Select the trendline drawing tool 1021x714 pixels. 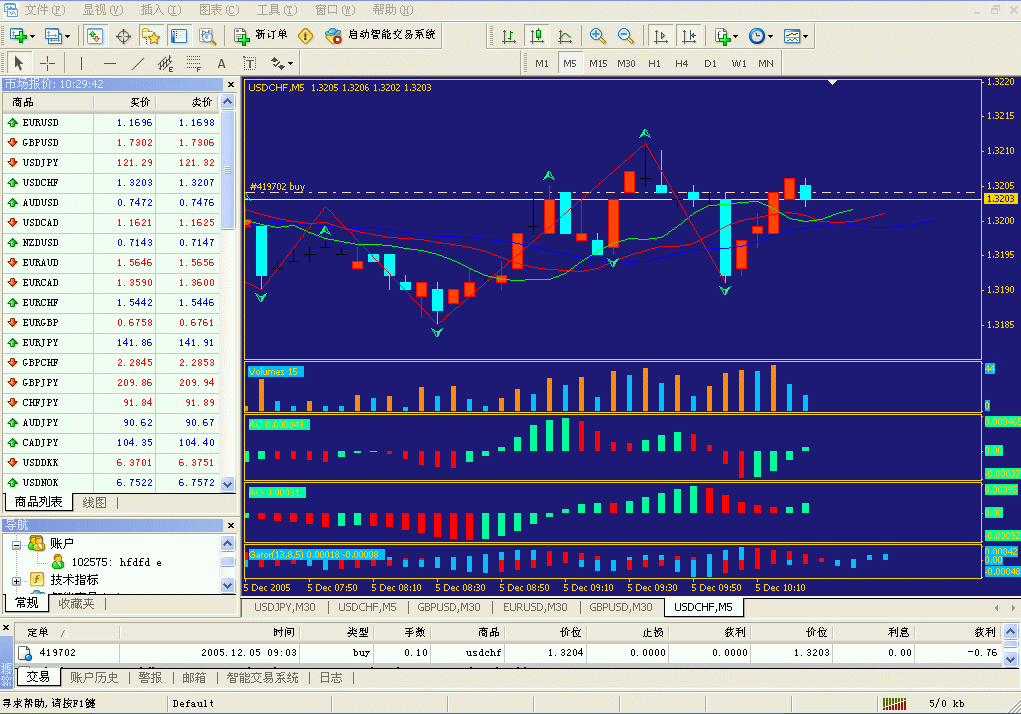coord(138,63)
